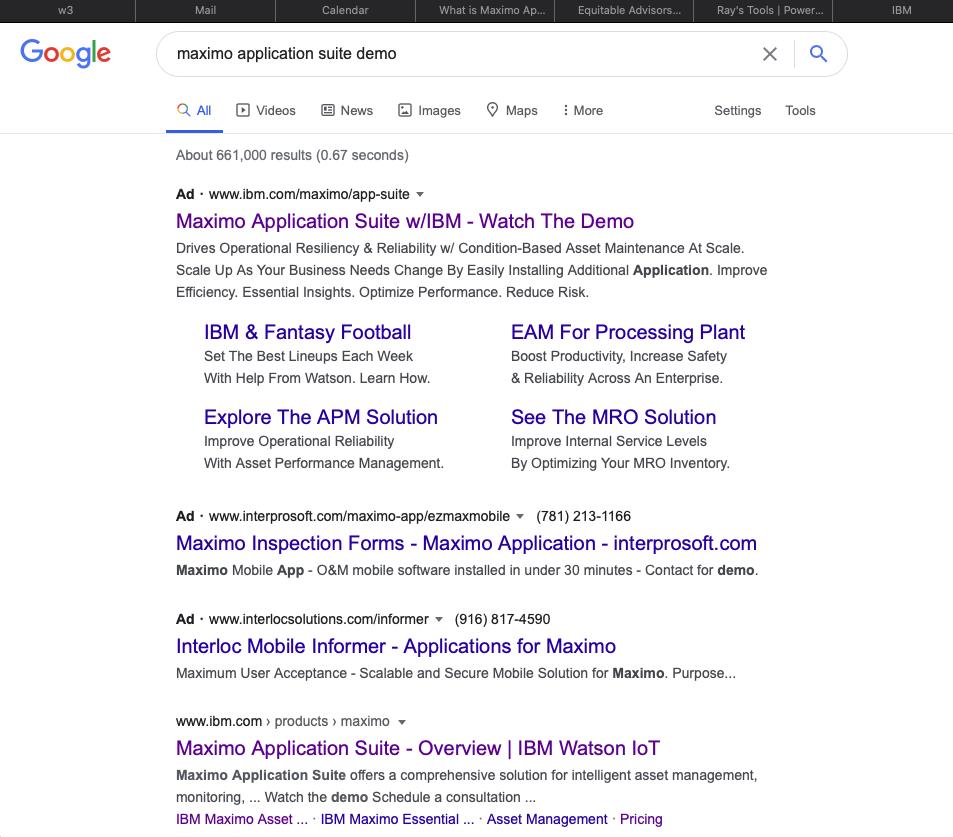This screenshot has height=837, width=953.
Task: Visit the Explore The APM Solution link
Action: [x=320, y=417]
